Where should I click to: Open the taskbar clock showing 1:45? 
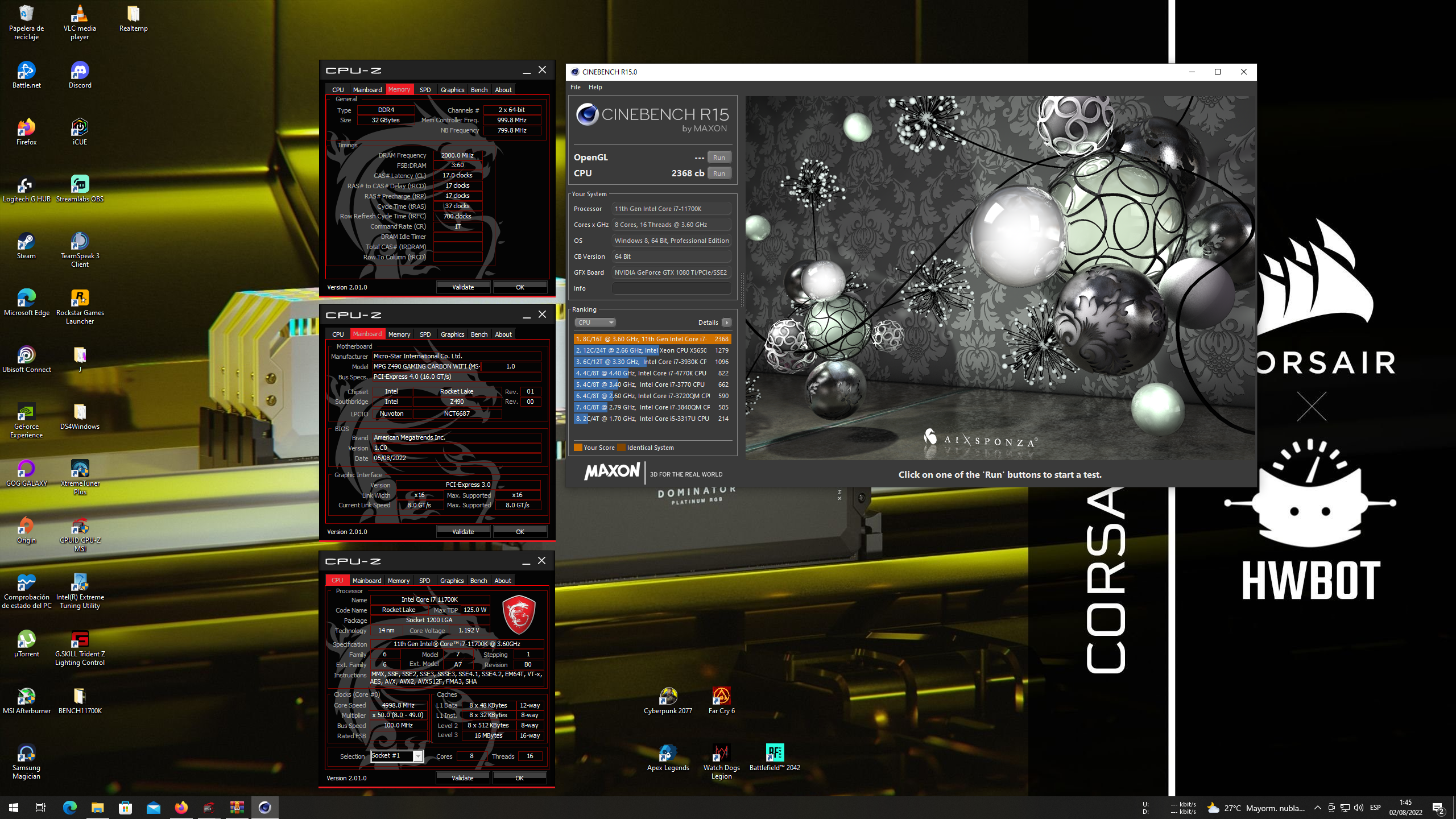1405,808
